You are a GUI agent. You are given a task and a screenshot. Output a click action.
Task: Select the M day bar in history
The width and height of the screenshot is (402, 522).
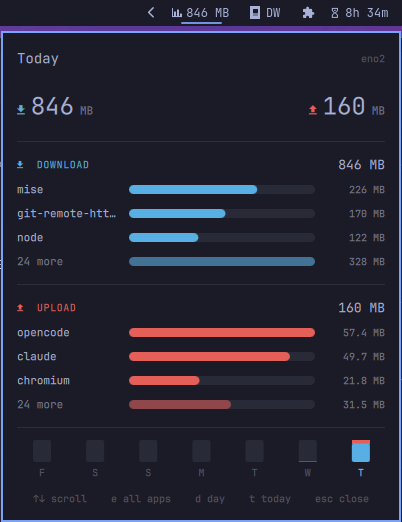point(201,451)
